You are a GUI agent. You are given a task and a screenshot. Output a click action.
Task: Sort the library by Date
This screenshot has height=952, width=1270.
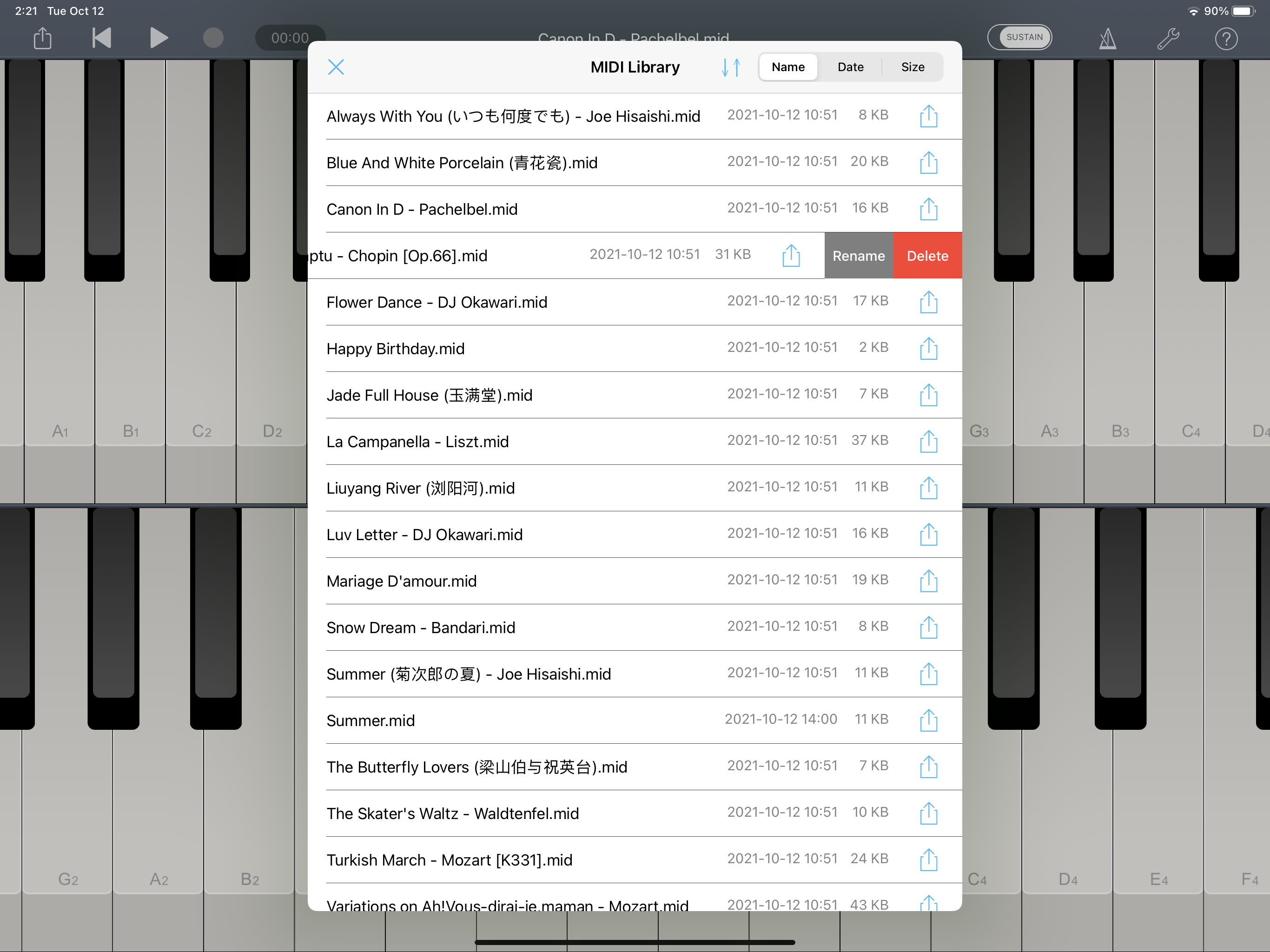(x=850, y=67)
